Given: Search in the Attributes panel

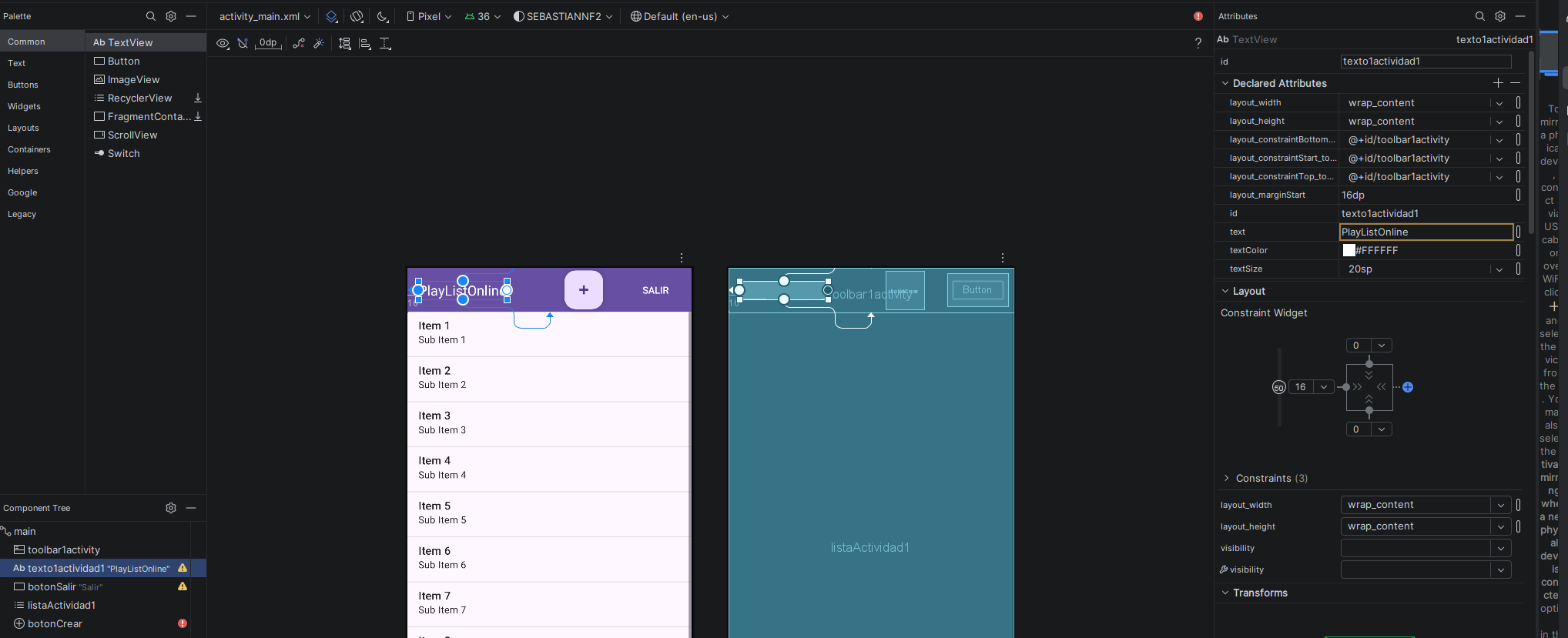Looking at the screenshot, I should pyautogui.click(x=1480, y=16).
